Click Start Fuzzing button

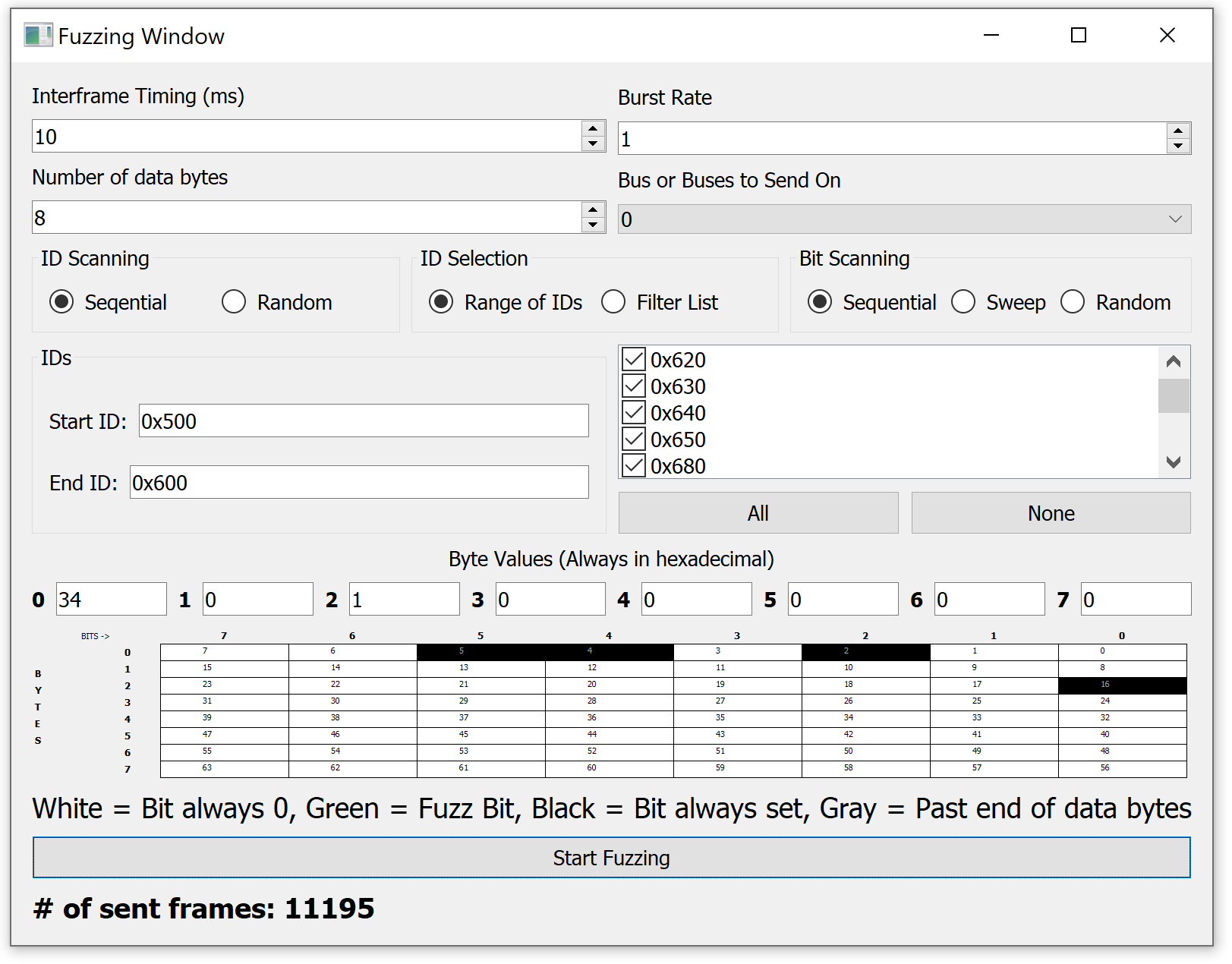[x=611, y=858]
